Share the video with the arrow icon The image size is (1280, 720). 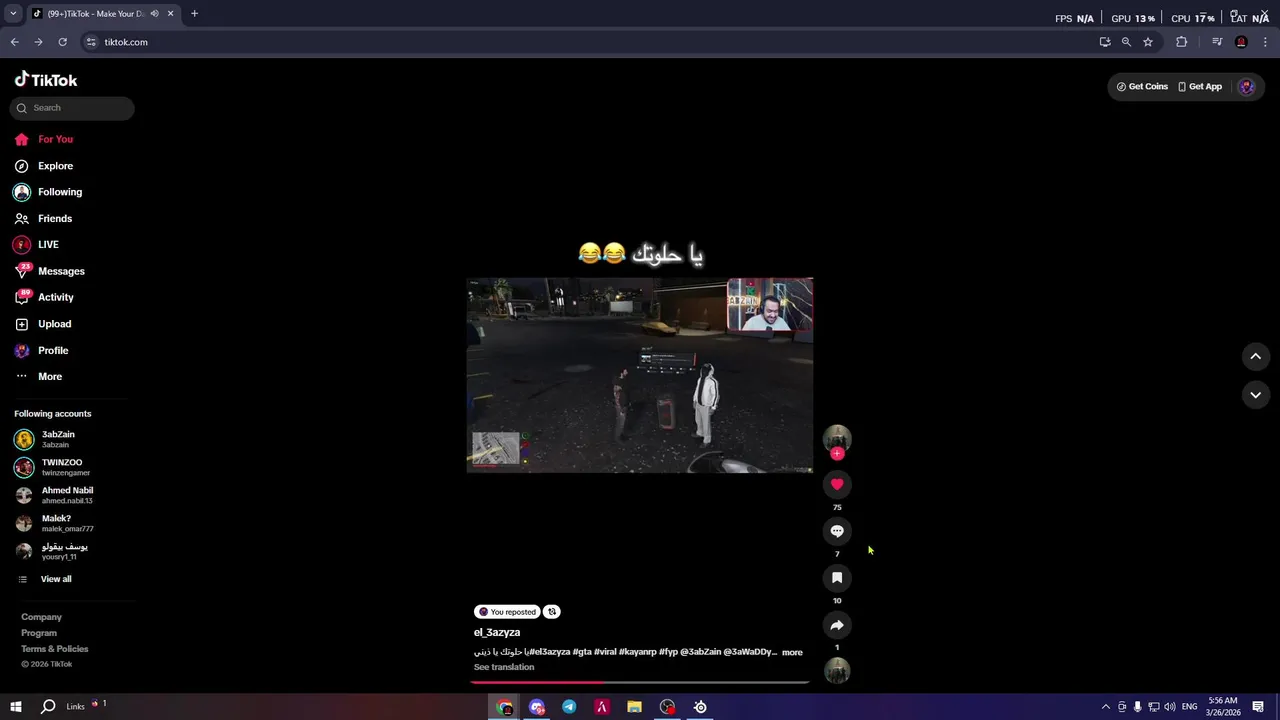pos(837,625)
